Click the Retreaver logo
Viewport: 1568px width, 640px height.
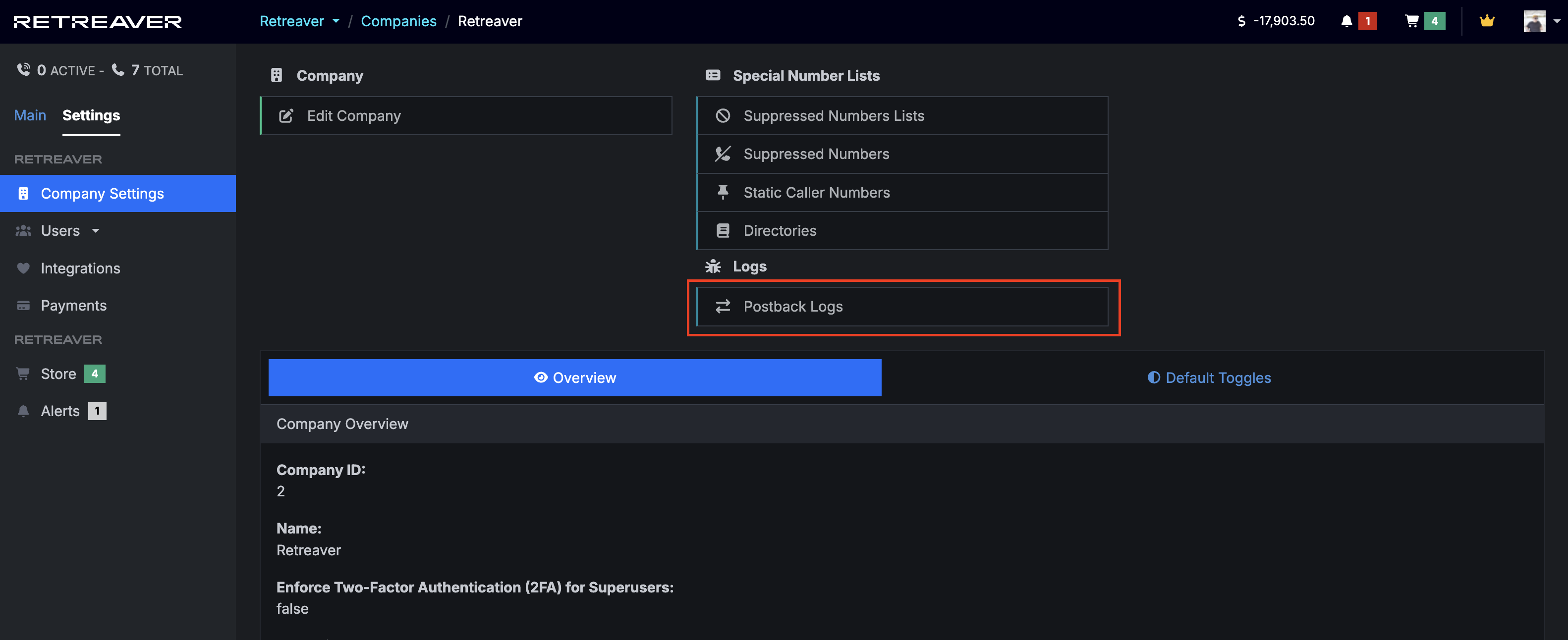pyautogui.click(x=98, y=22)
